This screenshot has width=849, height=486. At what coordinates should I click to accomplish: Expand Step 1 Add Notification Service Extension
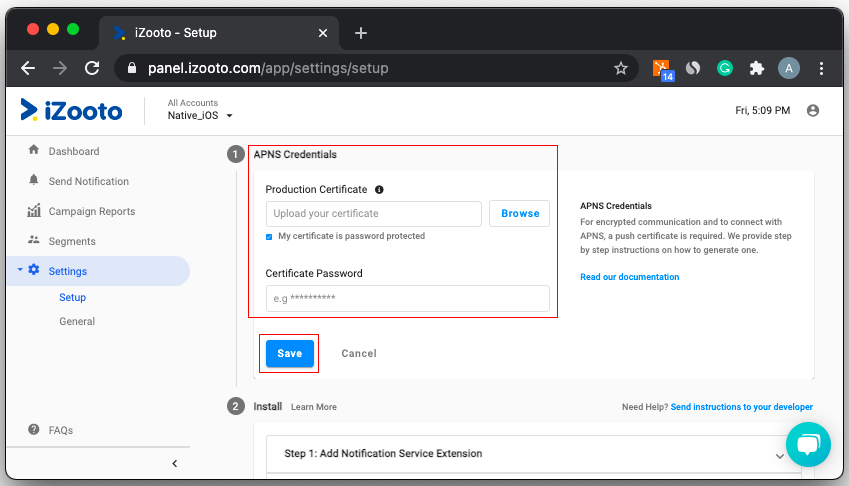(x=533, y=454)
